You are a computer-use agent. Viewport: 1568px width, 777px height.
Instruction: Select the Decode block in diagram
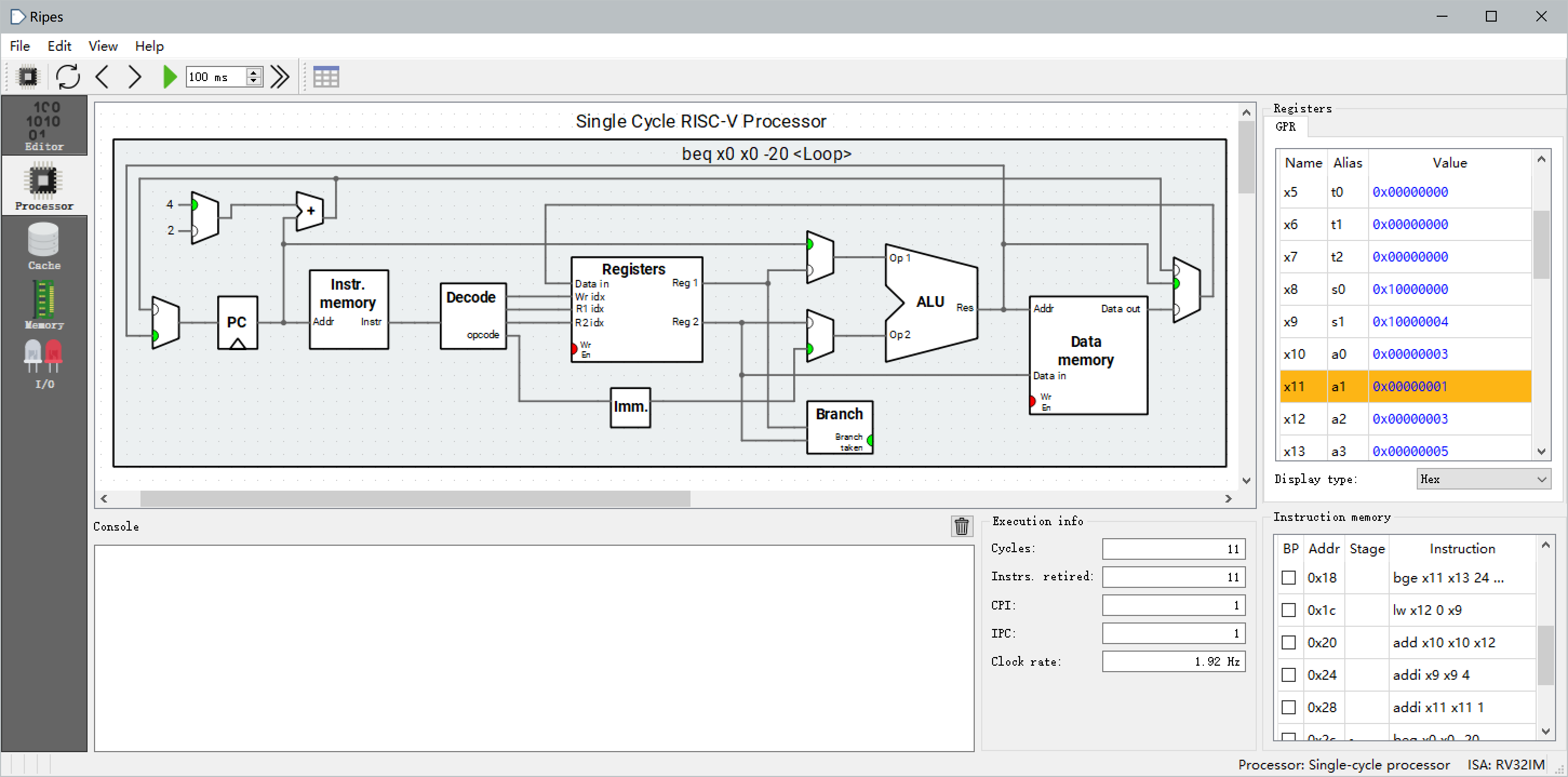(x=473, y=316)
